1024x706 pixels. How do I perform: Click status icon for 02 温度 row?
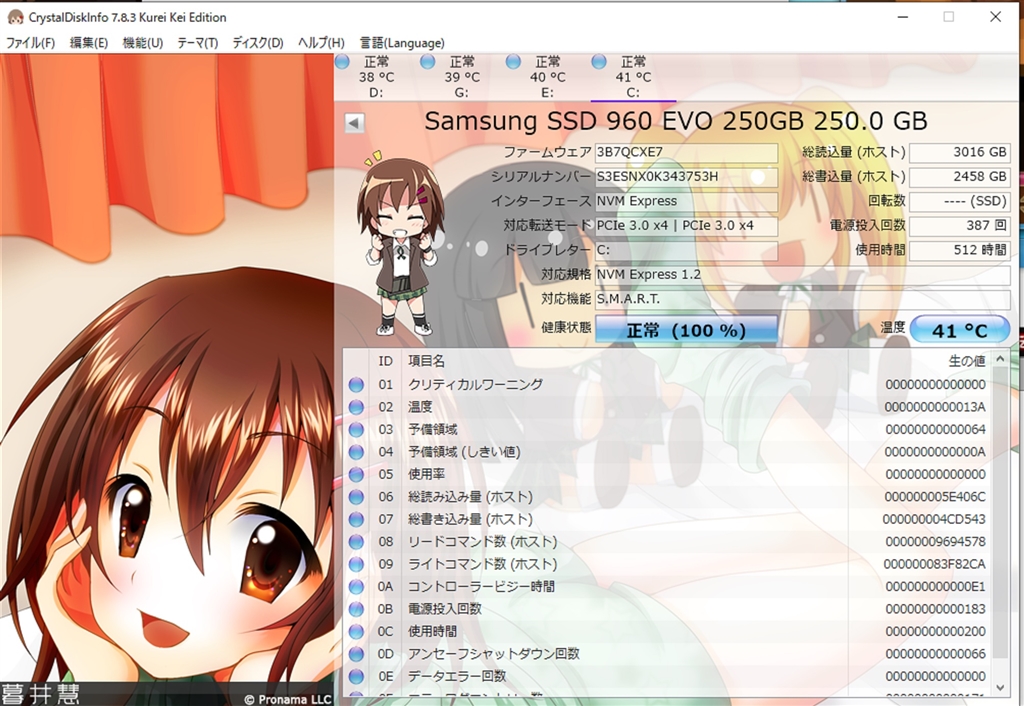(x=356, y=407)
